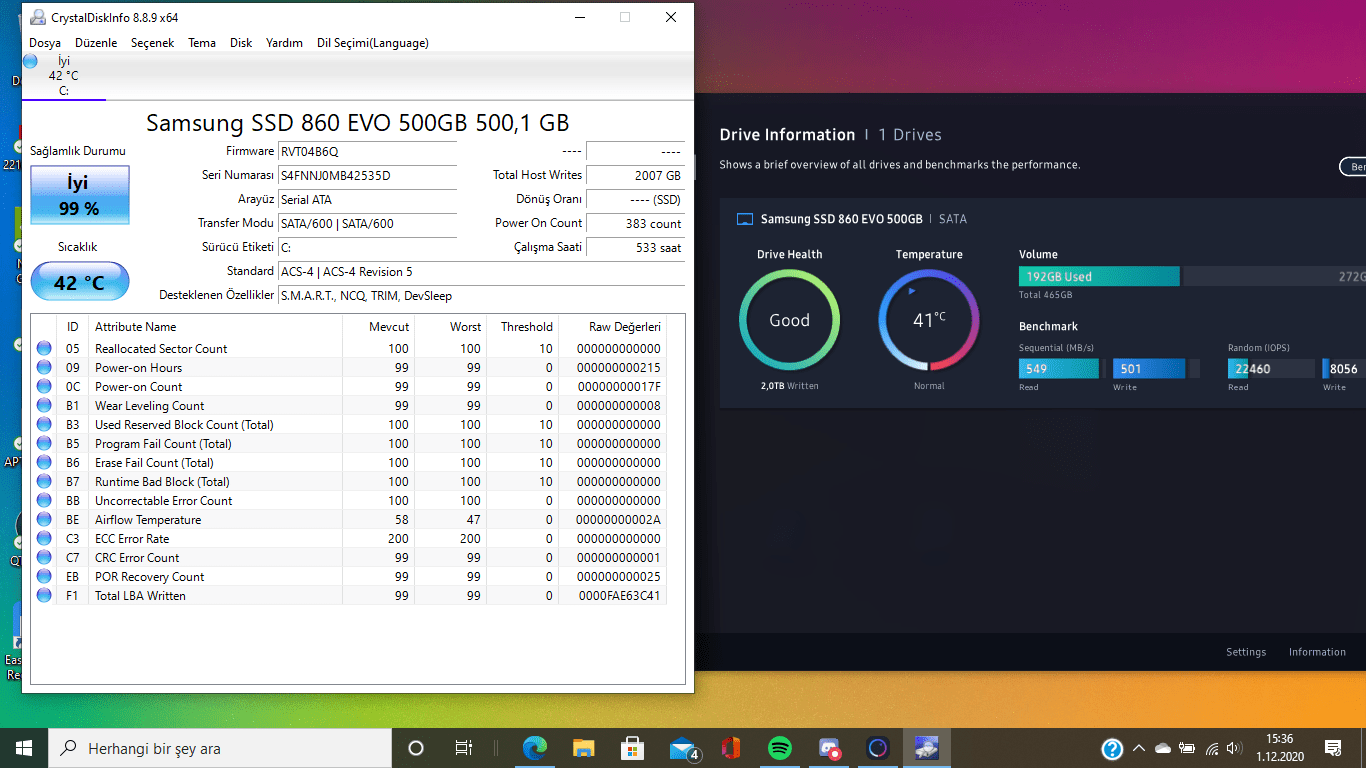Open the notification center icon

click(x=1332, y=748)
